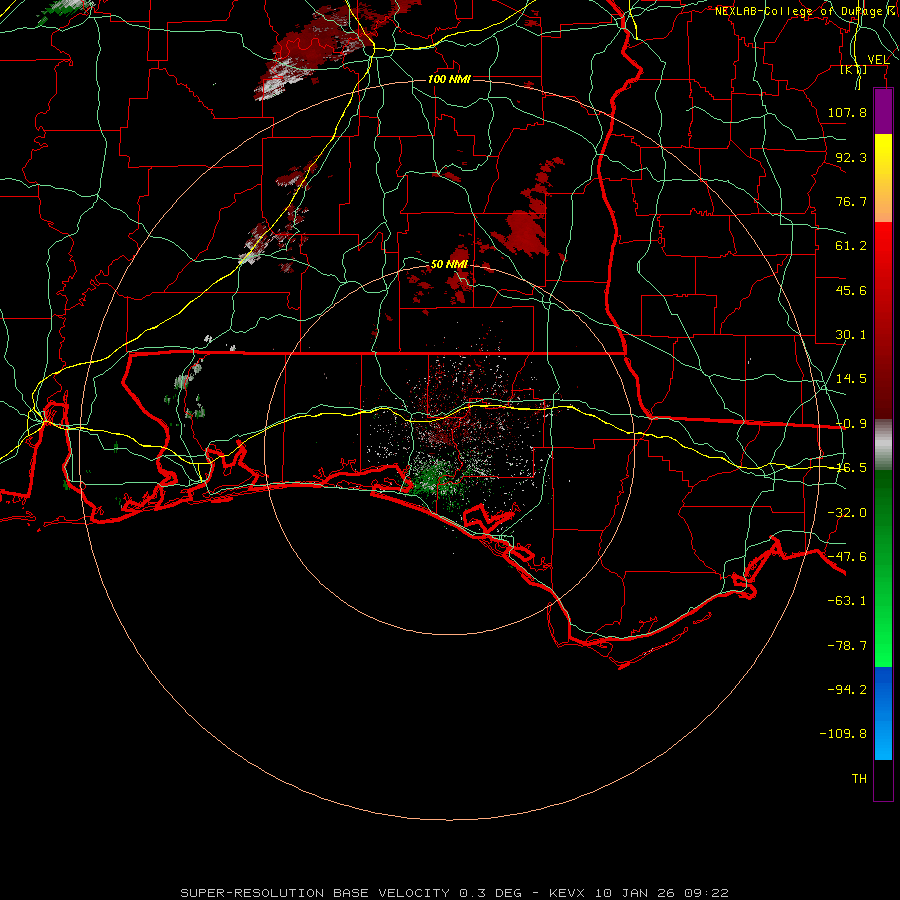This screenshot has height=900, width=900.
Task: Click the 14.5 velocity scale value
Action: pyautogui.click(x=851, y=379)
